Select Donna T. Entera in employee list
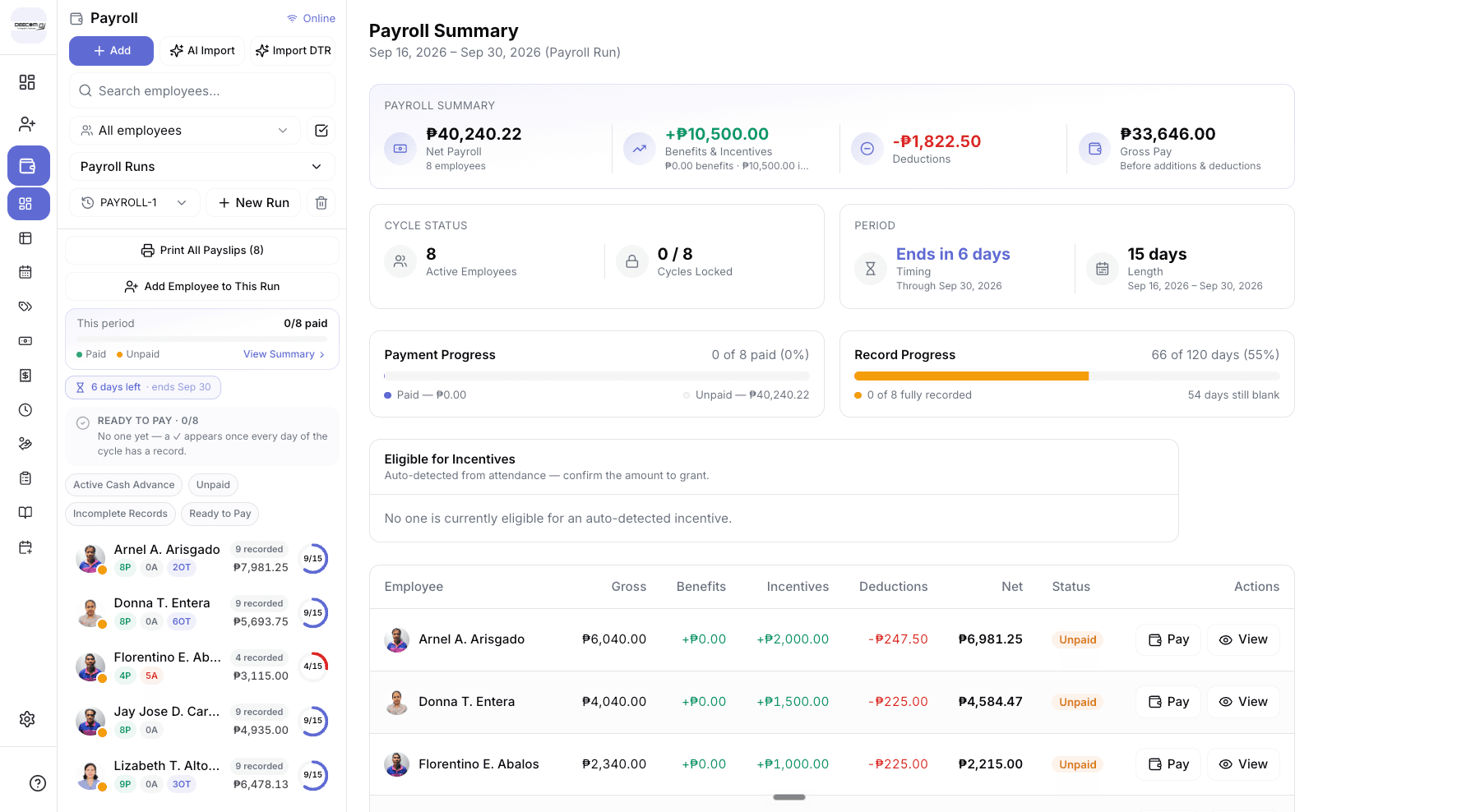 click(202, 613)
